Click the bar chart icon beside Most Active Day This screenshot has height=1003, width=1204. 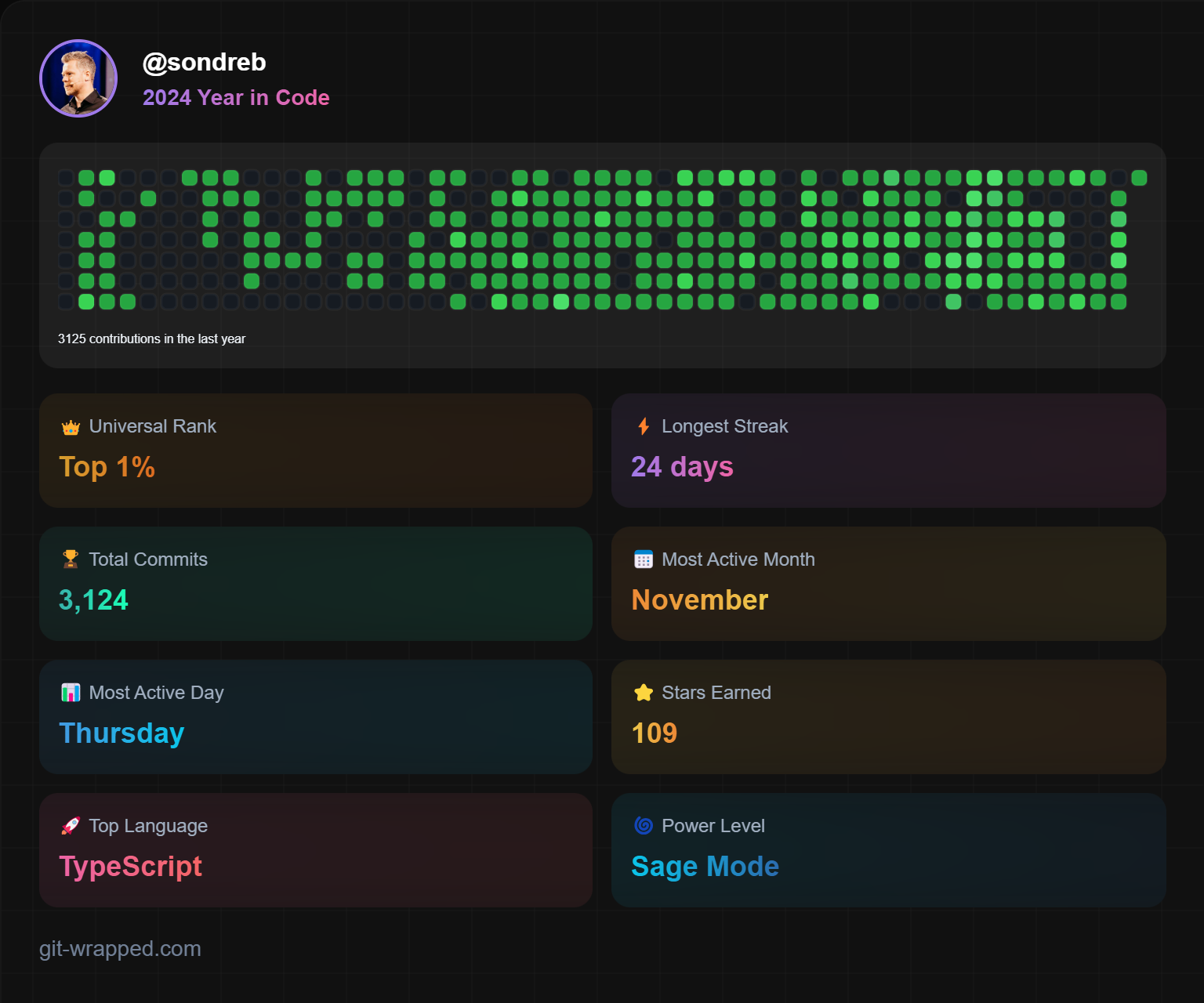tap(71, 693)
